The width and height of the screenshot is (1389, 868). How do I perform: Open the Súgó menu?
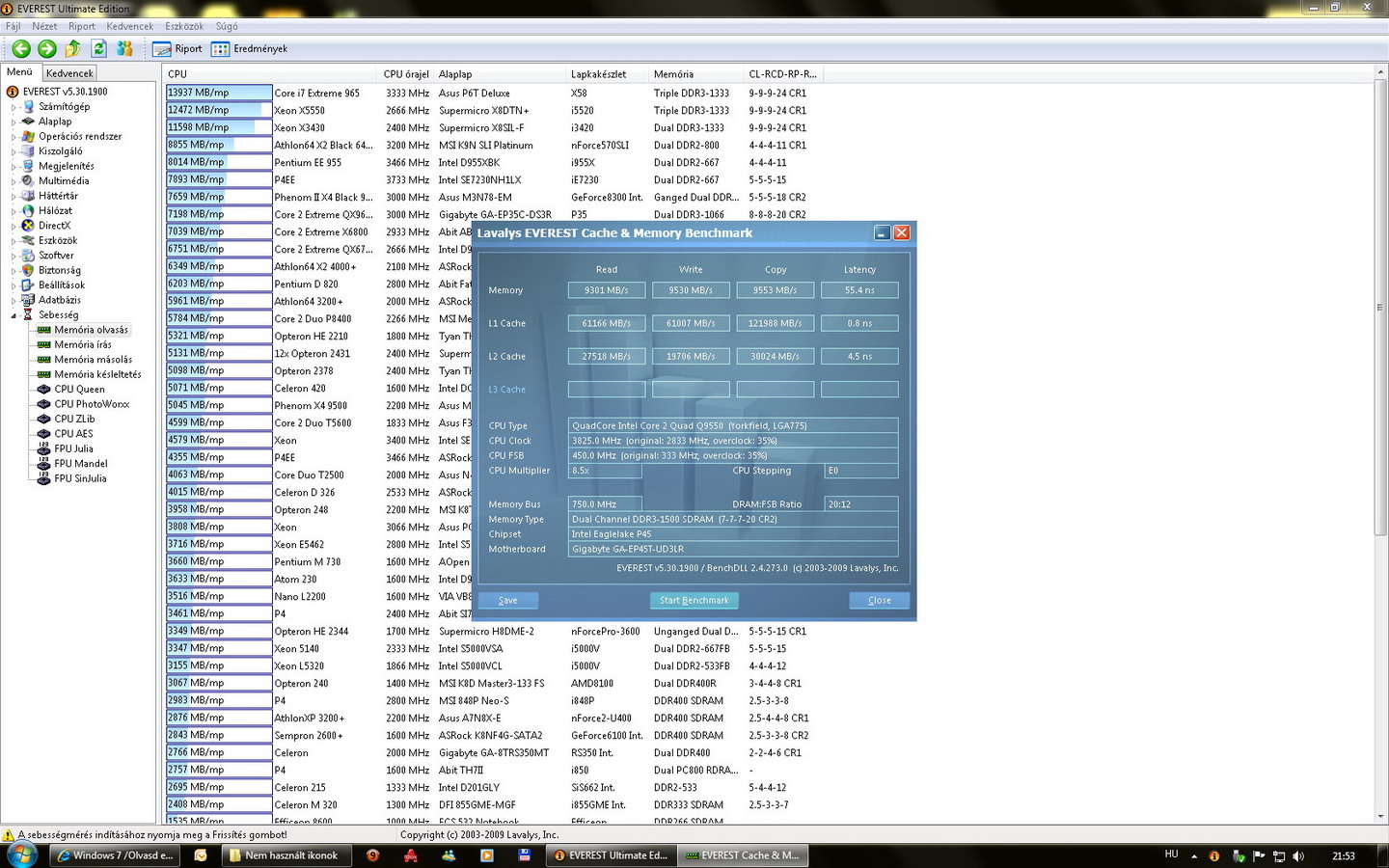pyautogui.click(x=227, y=26)
